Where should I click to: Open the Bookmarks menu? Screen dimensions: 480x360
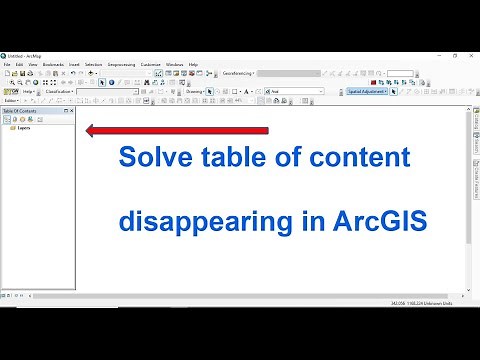coord(53,64)
